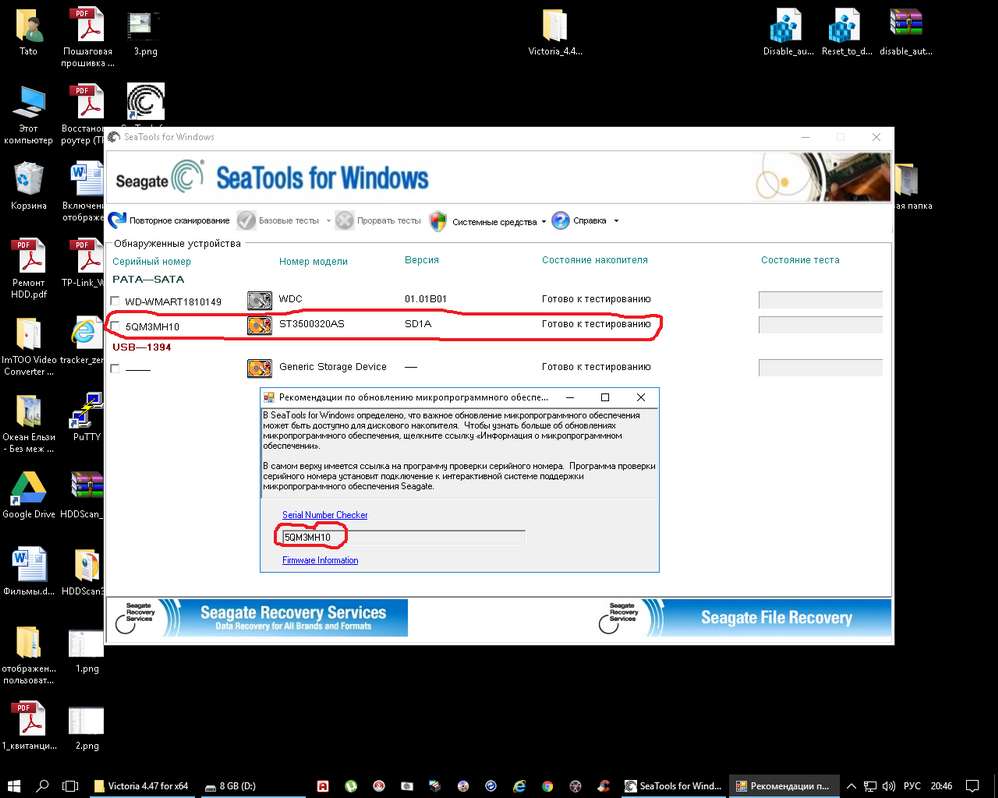Open the Этот компьютер desktop icon
The width and height of the screenshot is (998, 798).
tap(28, 115)
